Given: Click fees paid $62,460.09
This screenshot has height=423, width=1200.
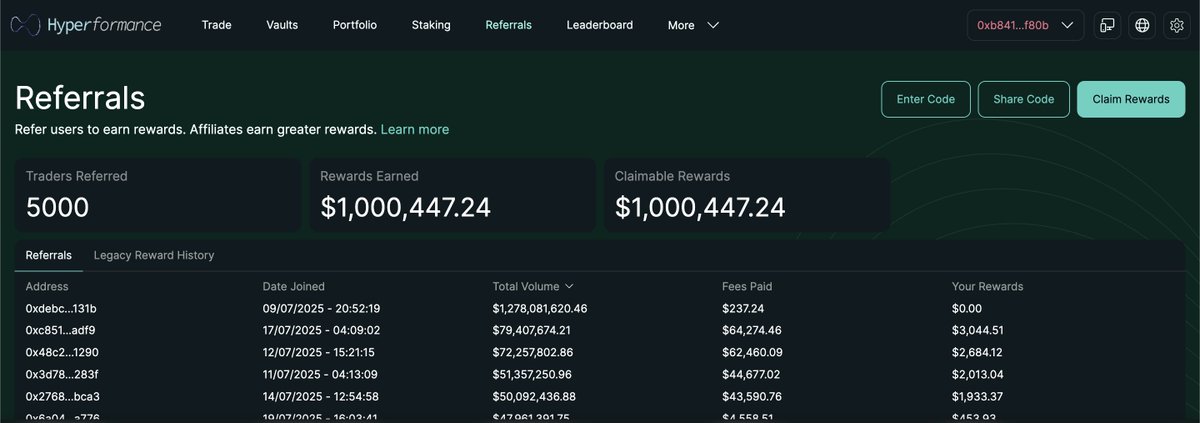Looking at the screenshot, I should click(752, 352).
